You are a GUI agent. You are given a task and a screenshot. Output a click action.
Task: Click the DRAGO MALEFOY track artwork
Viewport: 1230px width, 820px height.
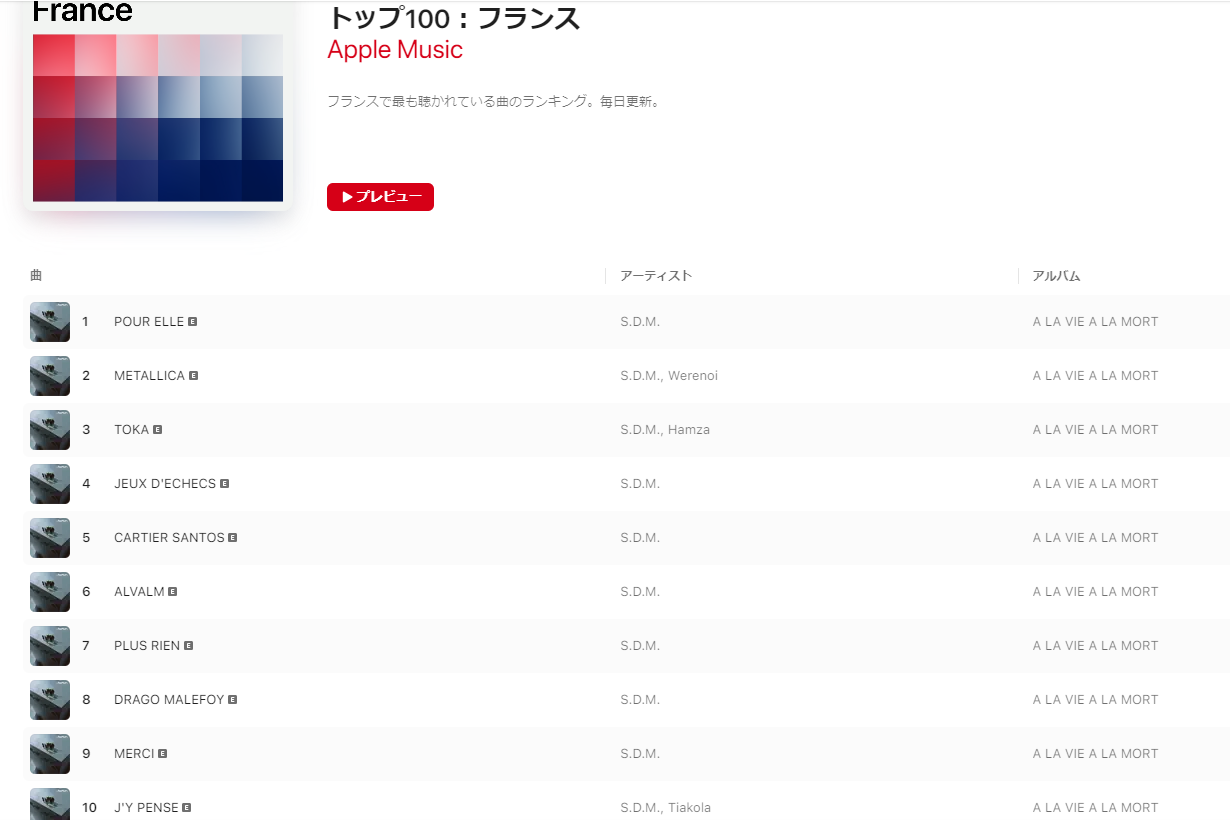[50, 700]
